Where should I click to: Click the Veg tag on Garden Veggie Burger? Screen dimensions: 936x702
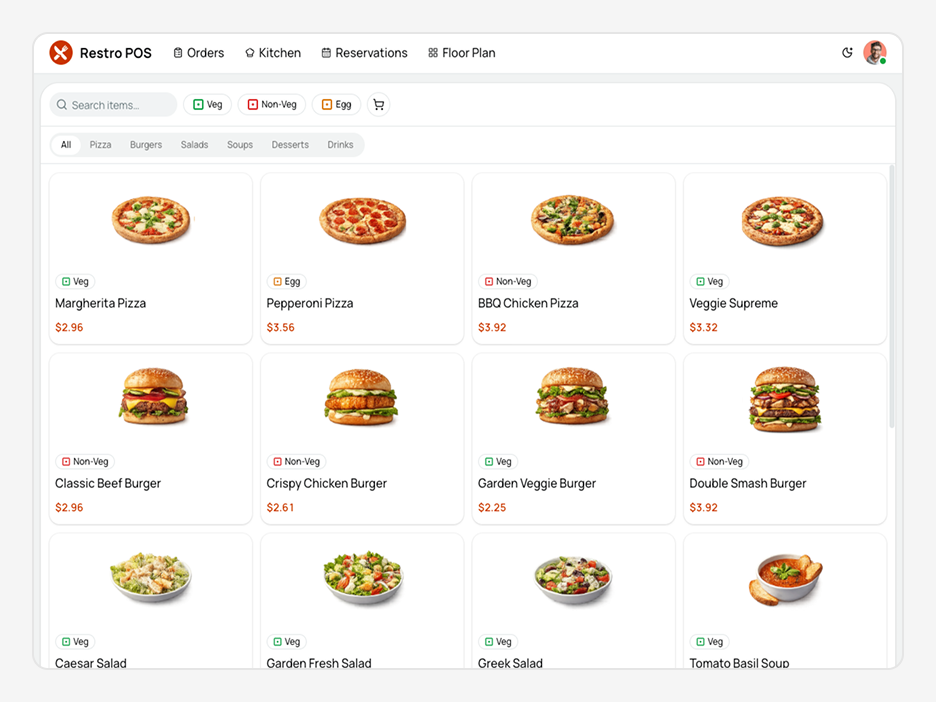tap(498, 461)
